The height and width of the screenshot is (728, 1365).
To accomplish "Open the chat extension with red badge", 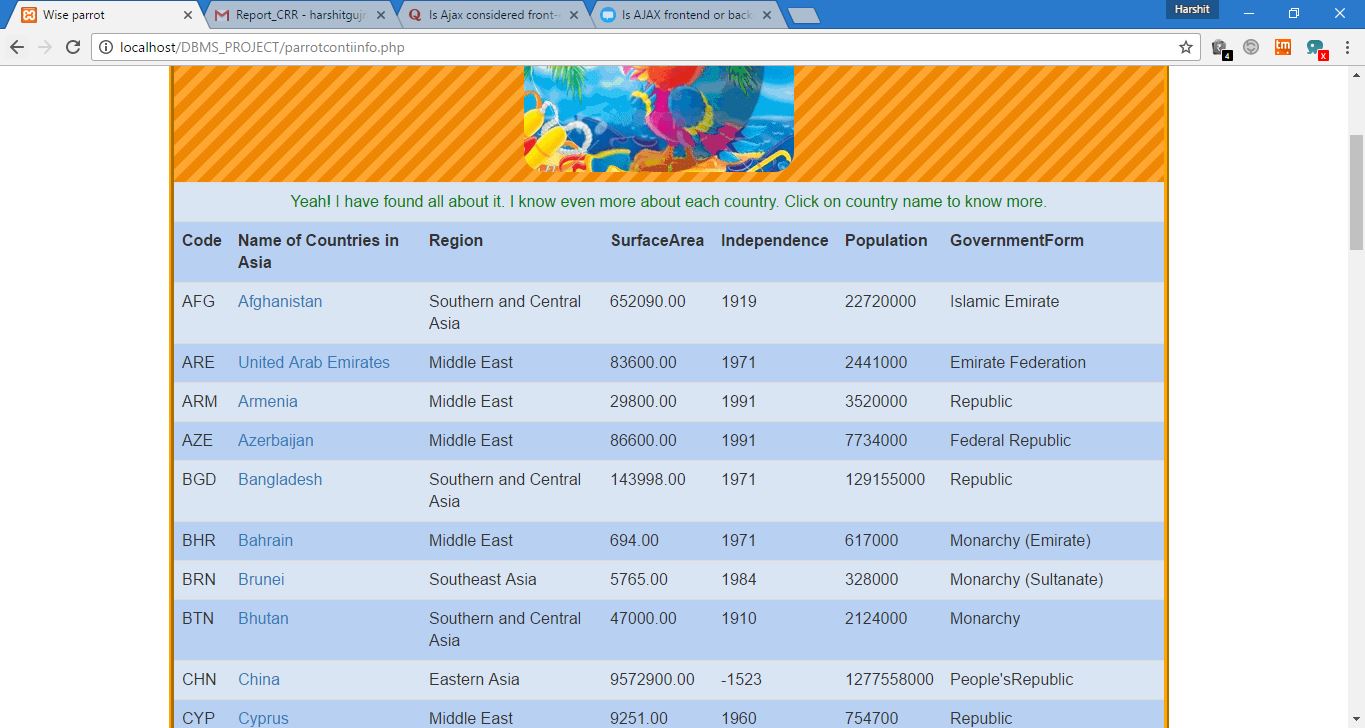I will (1316, 48).
